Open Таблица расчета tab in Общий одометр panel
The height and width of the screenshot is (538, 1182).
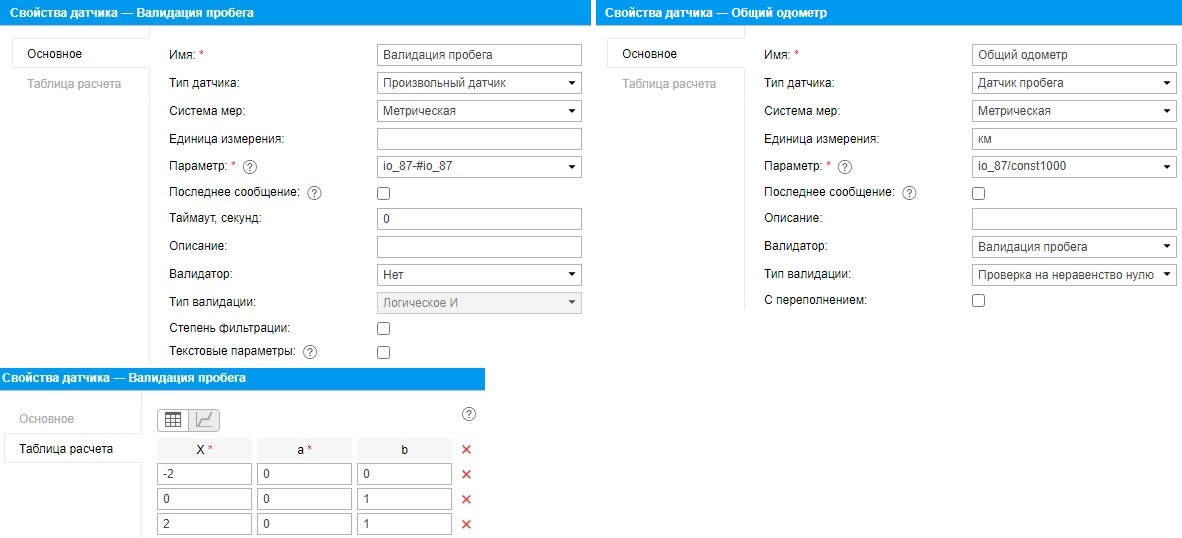click(668, 83)
